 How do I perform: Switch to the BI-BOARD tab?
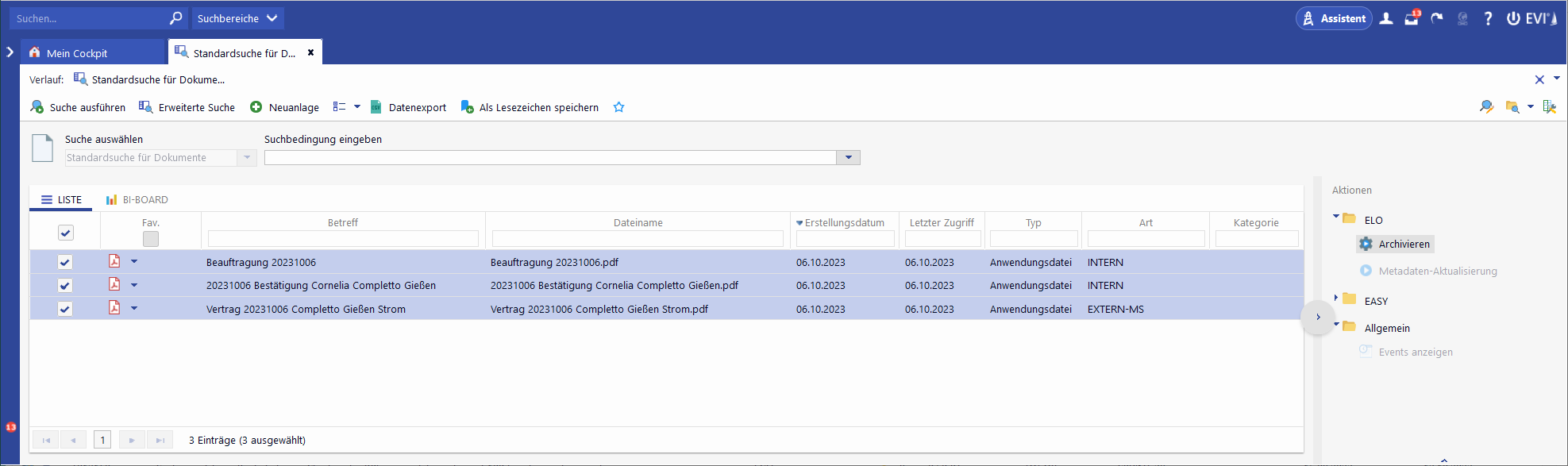(x=137, y=200)
